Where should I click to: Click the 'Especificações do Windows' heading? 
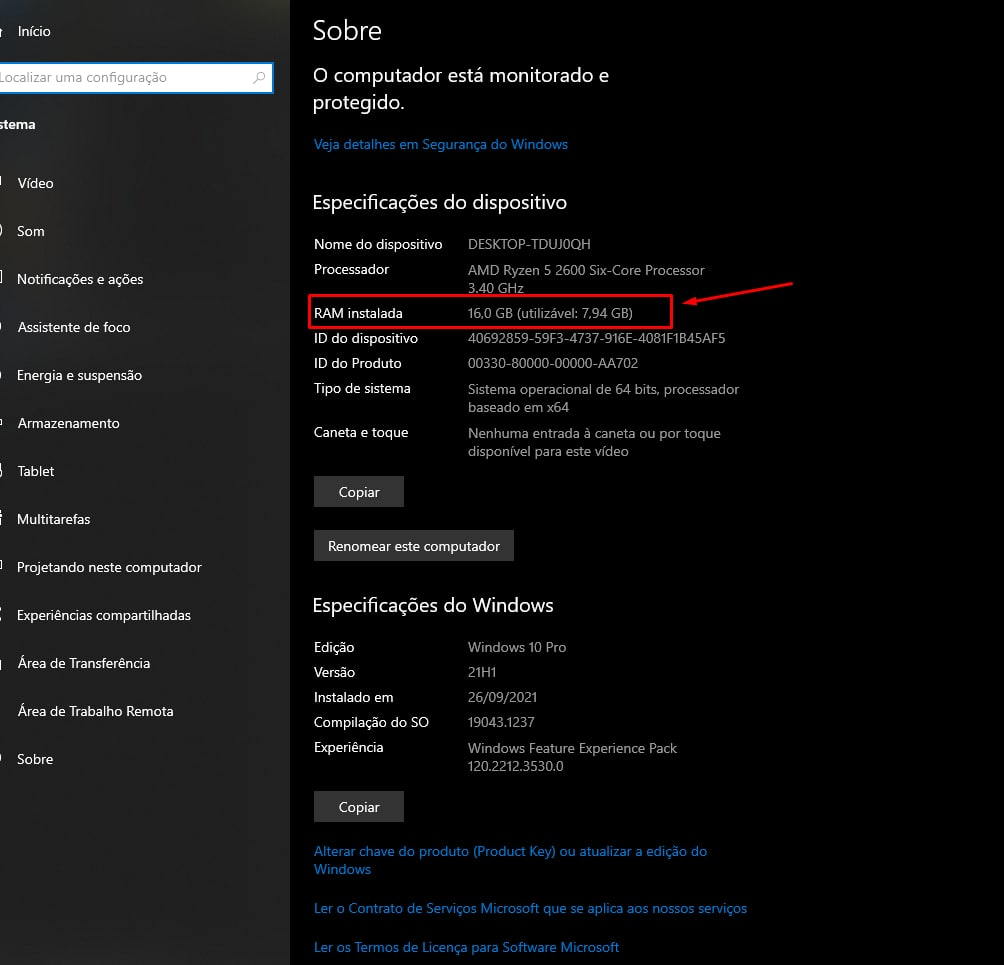click(x=433, y=606)
